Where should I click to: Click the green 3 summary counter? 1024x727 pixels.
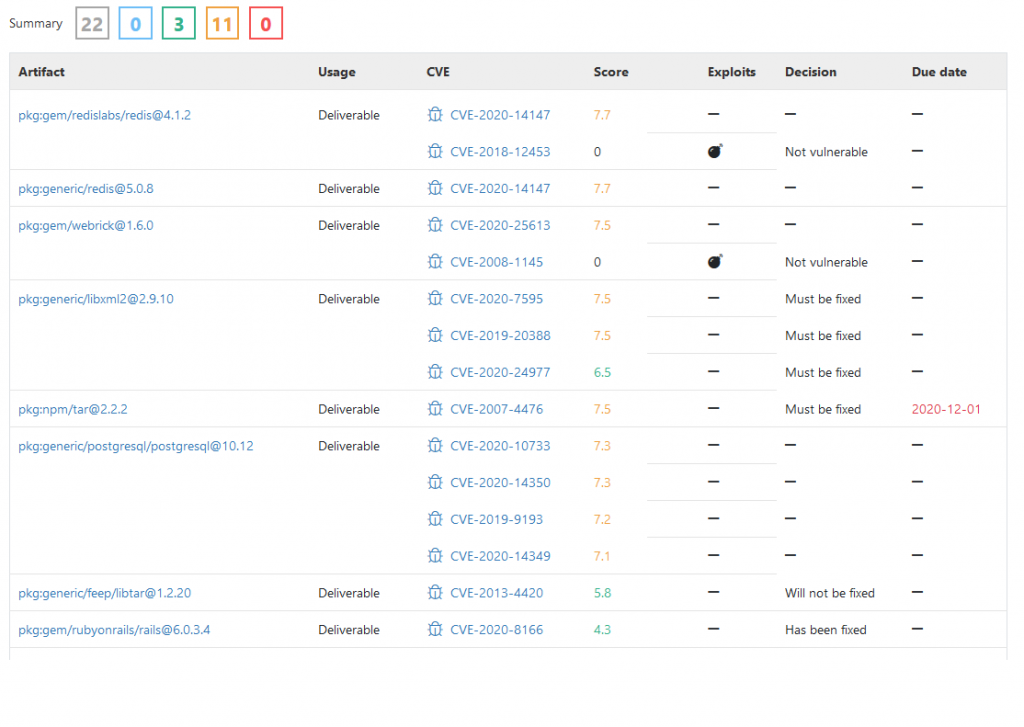coord(178,23)
